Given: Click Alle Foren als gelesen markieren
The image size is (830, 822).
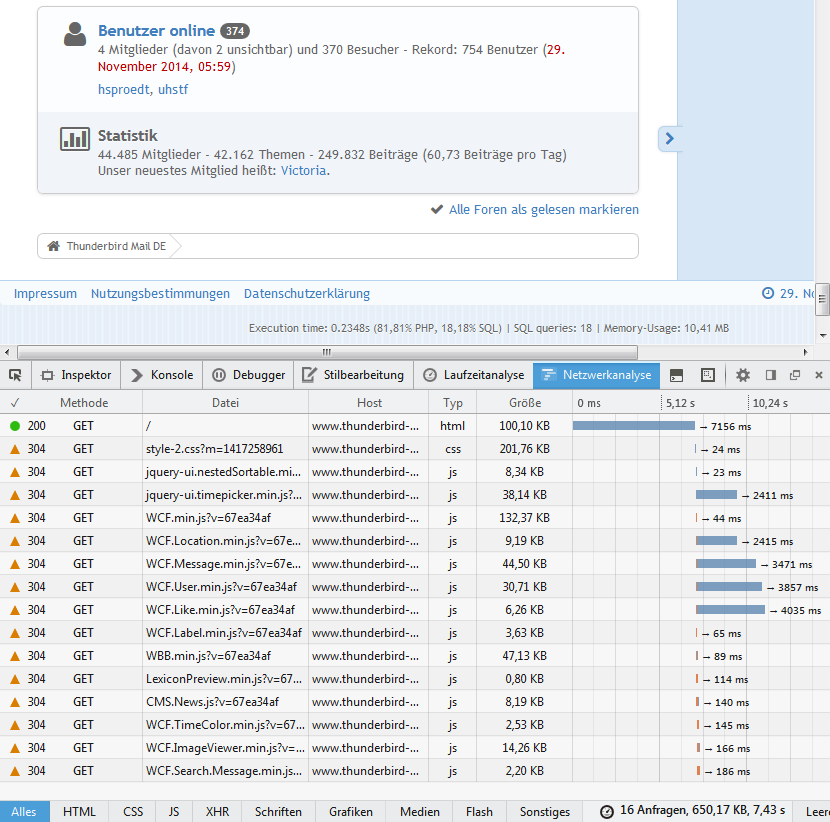Looking at the screenshot, I should click(x=544, y=210).
